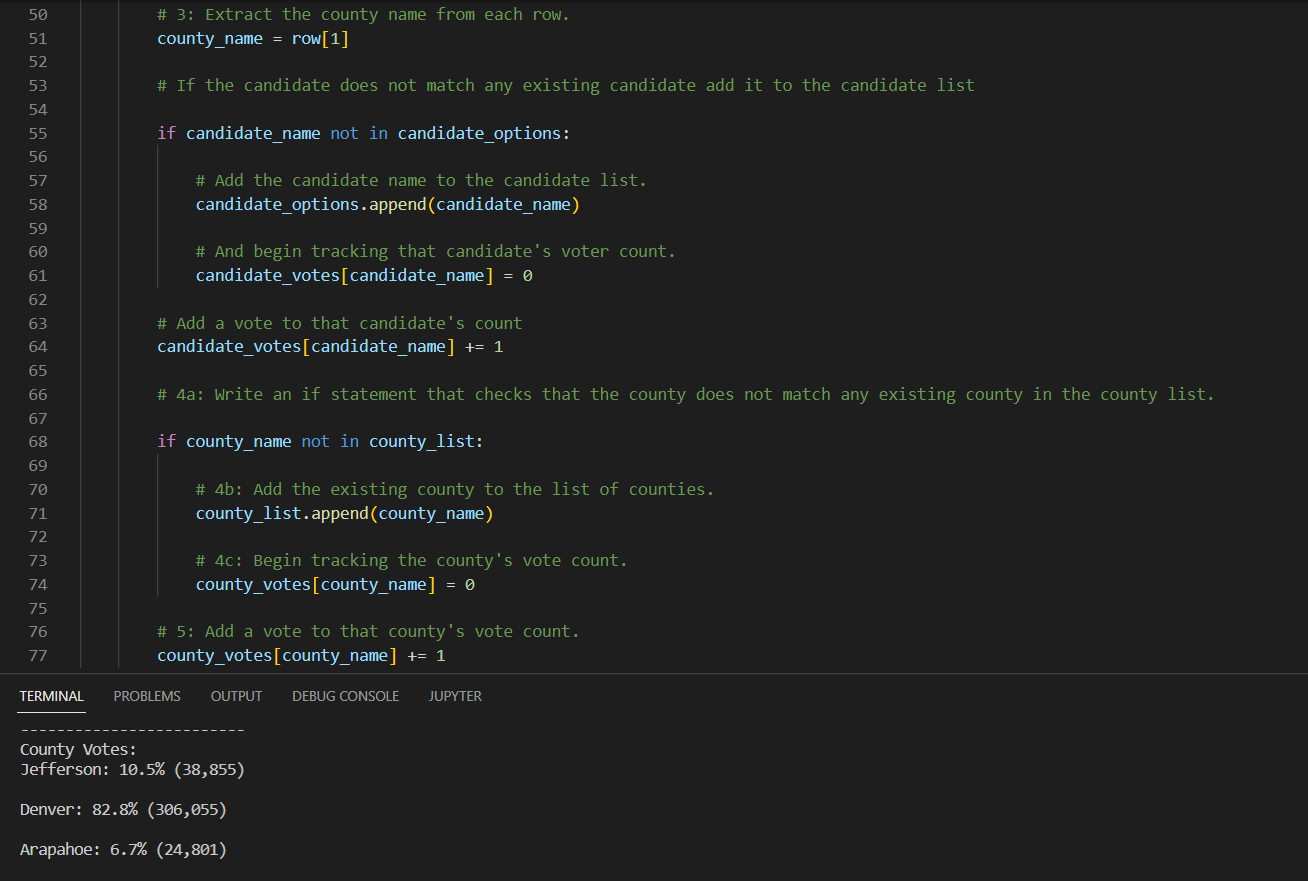Switch to the DEBUG CONSOLE tab
Viewport: 1308px width, 881px height.
click(345, 696)
